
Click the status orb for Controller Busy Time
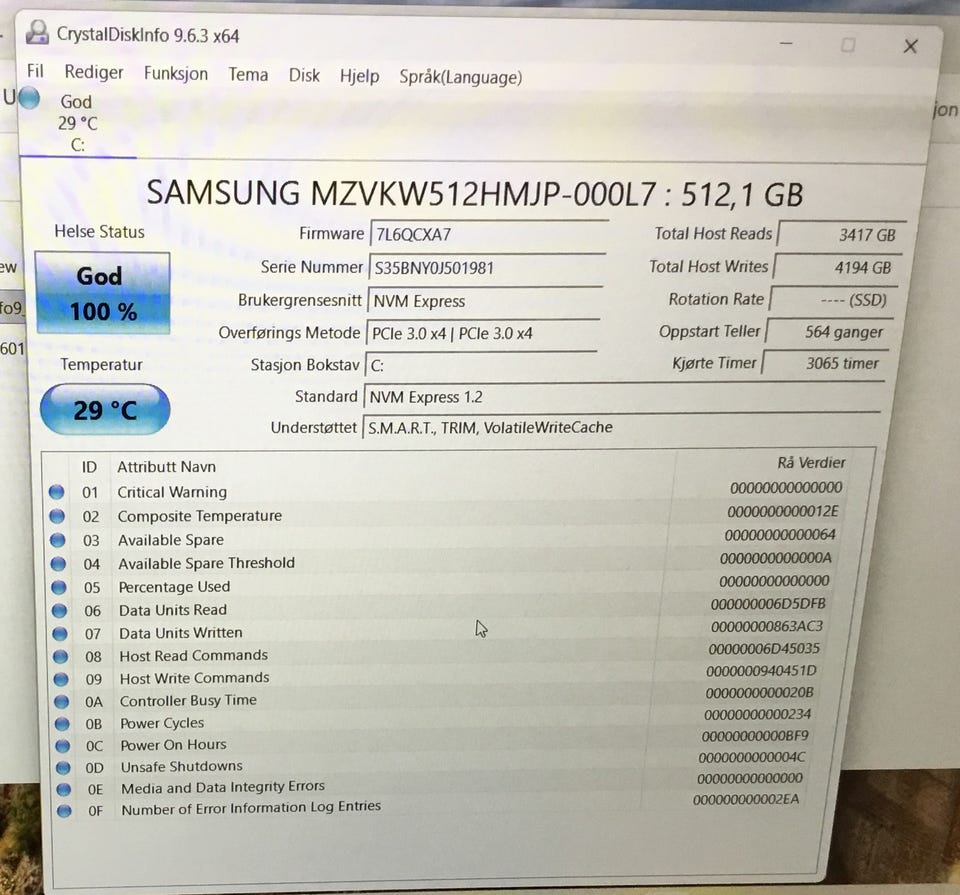point(62,702)
